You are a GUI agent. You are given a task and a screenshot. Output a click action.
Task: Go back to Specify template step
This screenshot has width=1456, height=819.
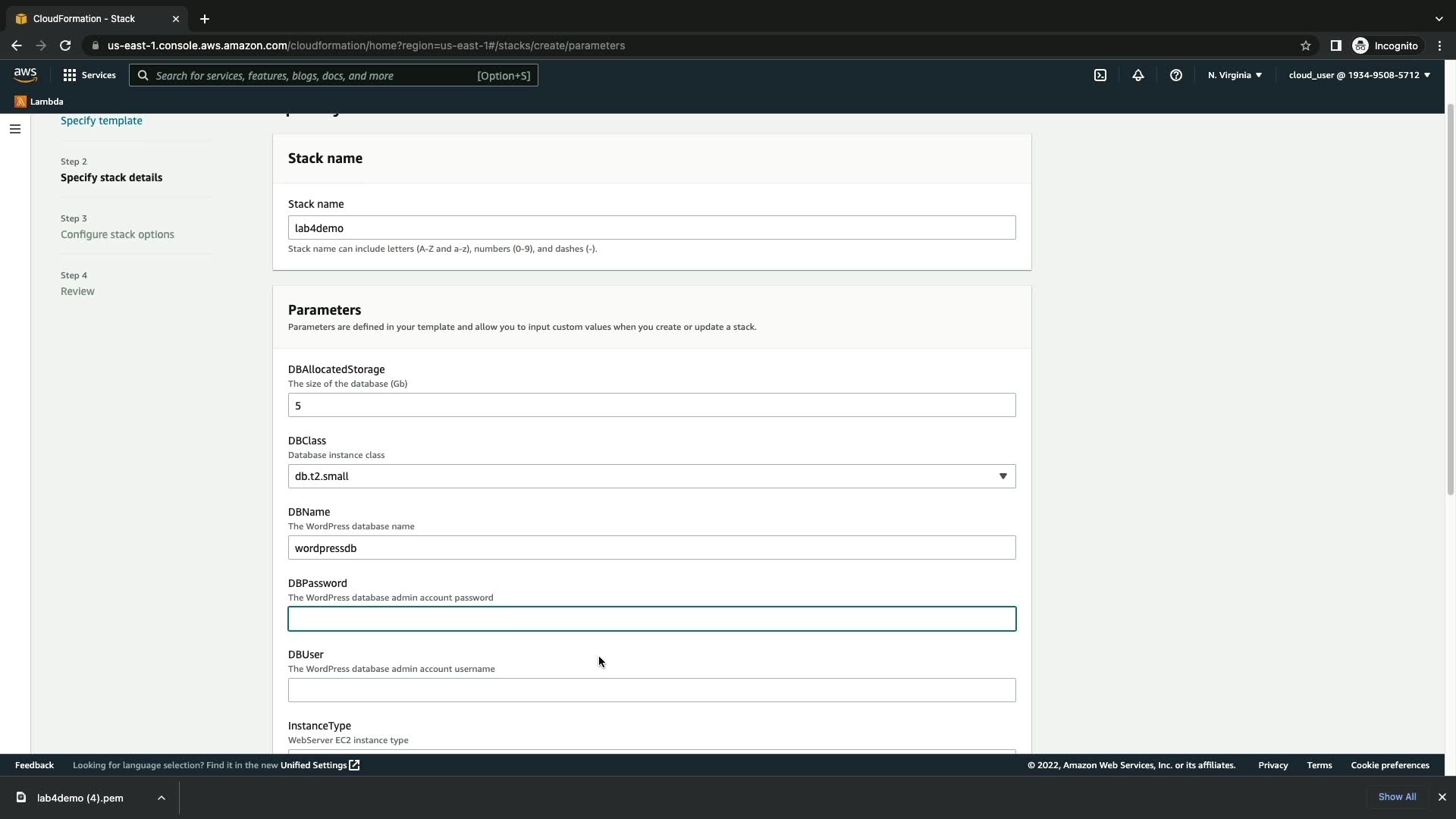101,121
